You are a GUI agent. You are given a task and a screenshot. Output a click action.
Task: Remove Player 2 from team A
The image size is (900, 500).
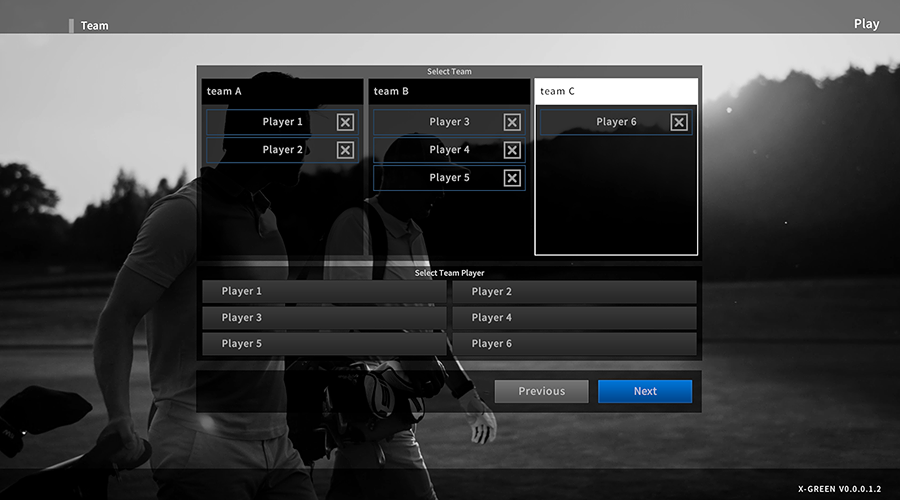coord(345,150)
